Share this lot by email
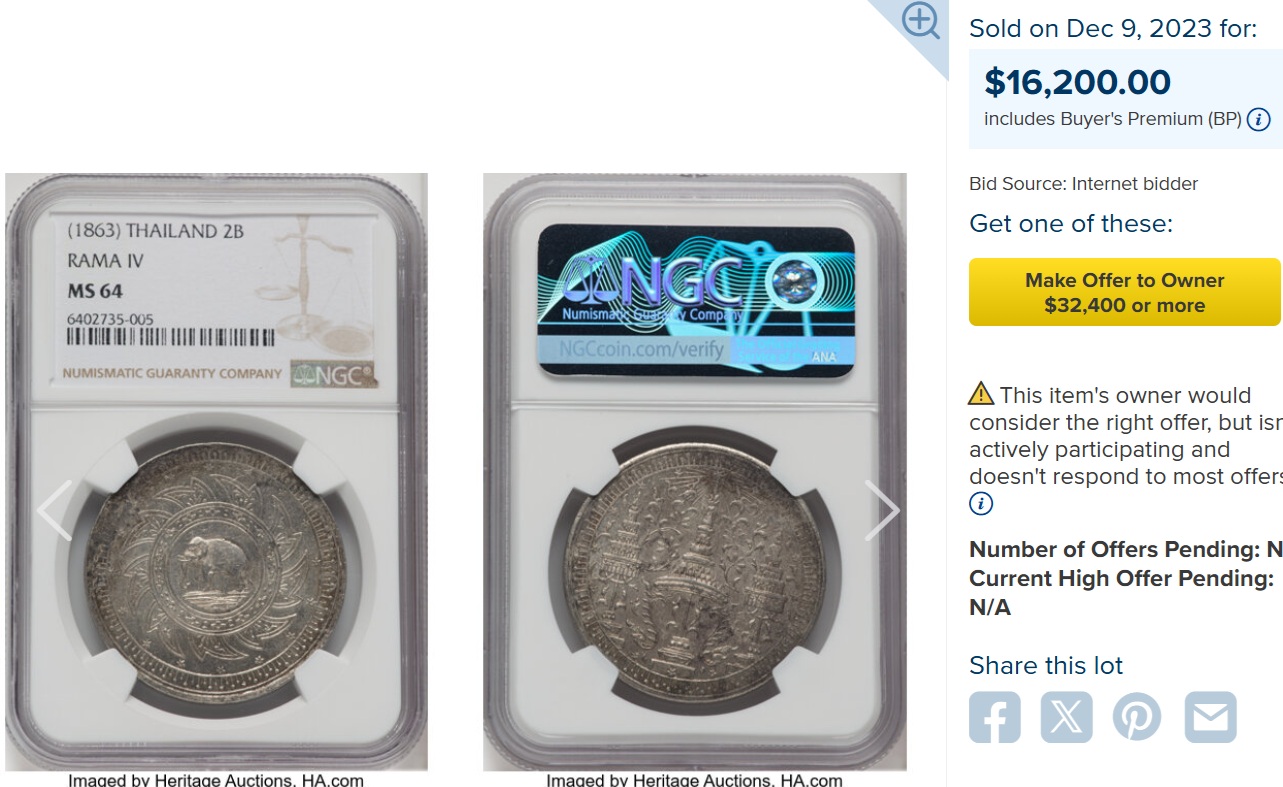1283x787 pixels. (x=1211, y=717)
